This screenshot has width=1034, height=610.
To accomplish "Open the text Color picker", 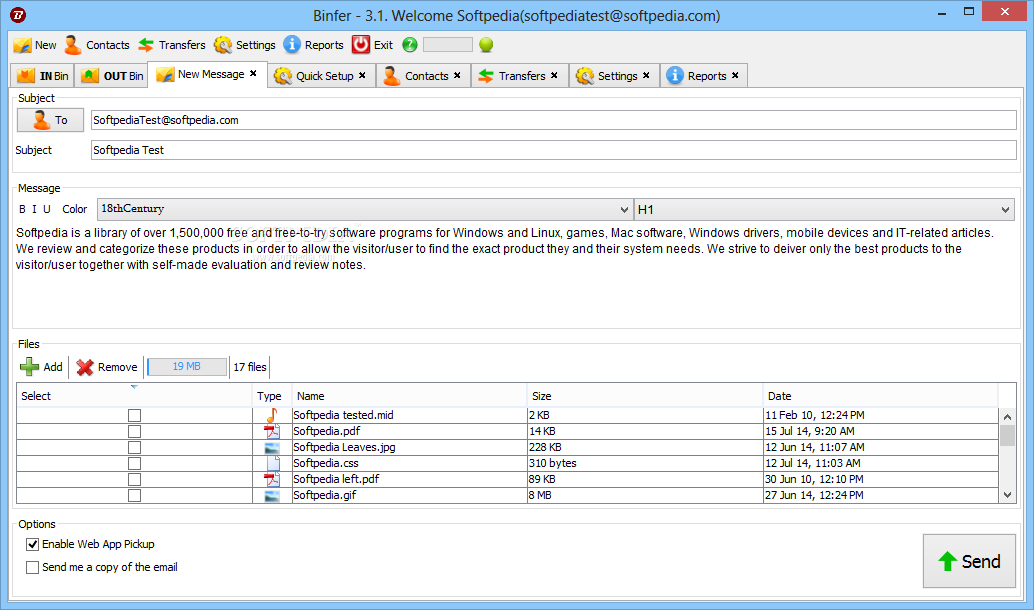I will click(75, 209).
